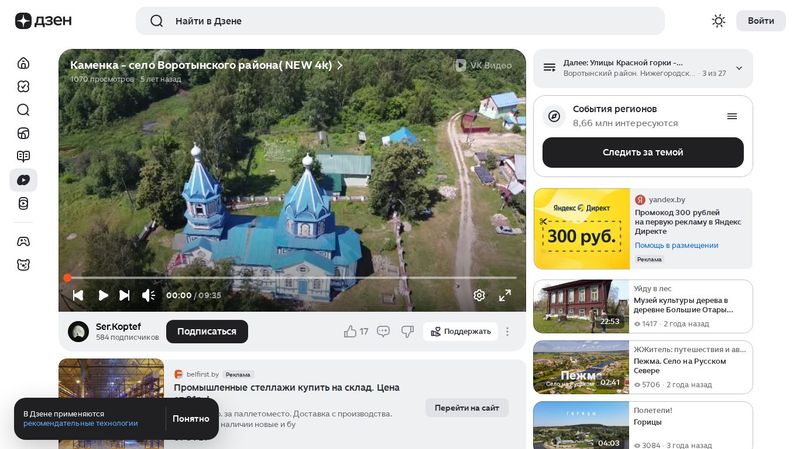This screenshot has width=800, height=449.
Task: Click the 'Найти в Дзене' search field
Action: pos(400,21)
